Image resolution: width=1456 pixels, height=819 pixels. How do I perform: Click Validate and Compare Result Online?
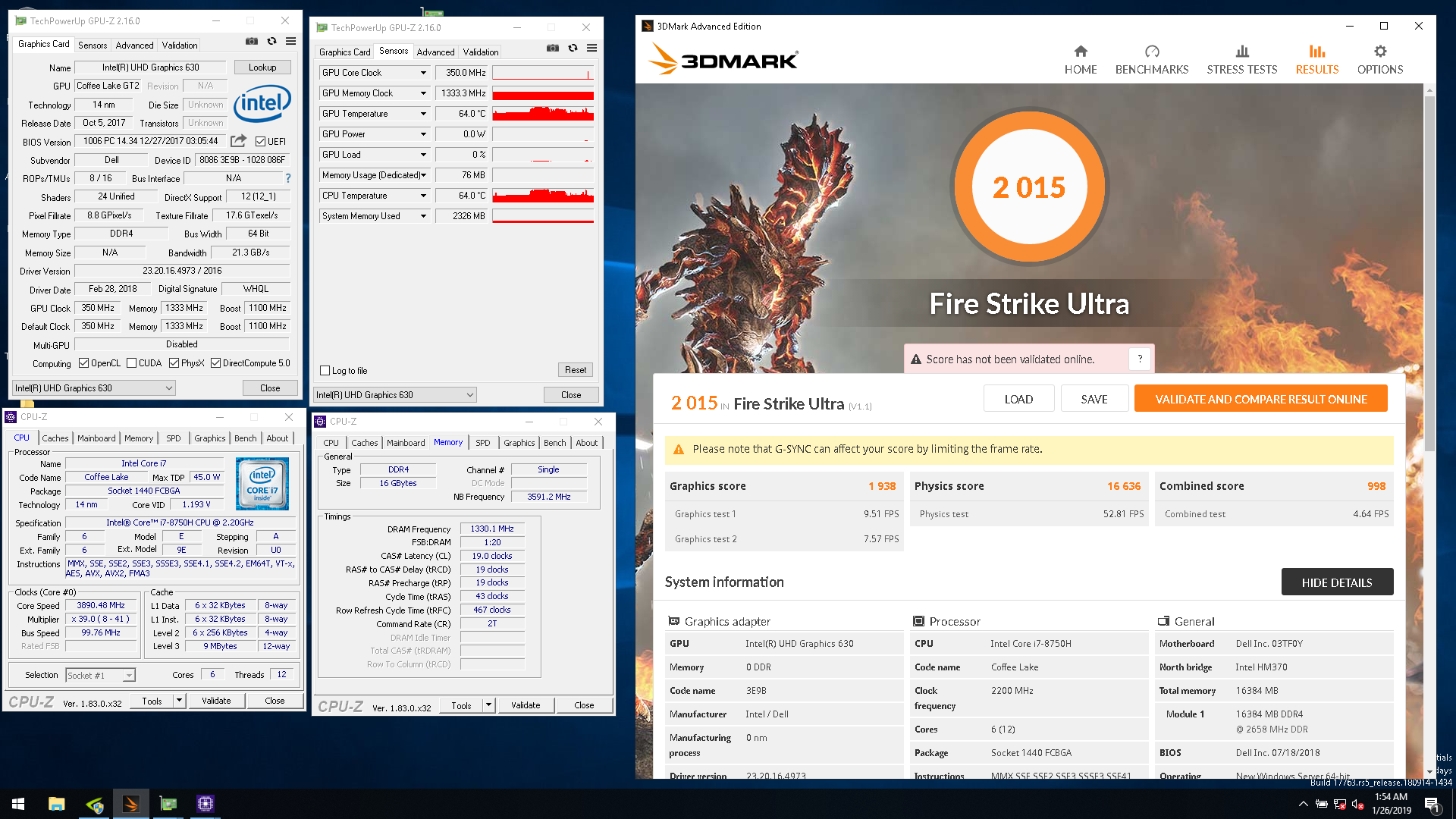(1261, 399)
